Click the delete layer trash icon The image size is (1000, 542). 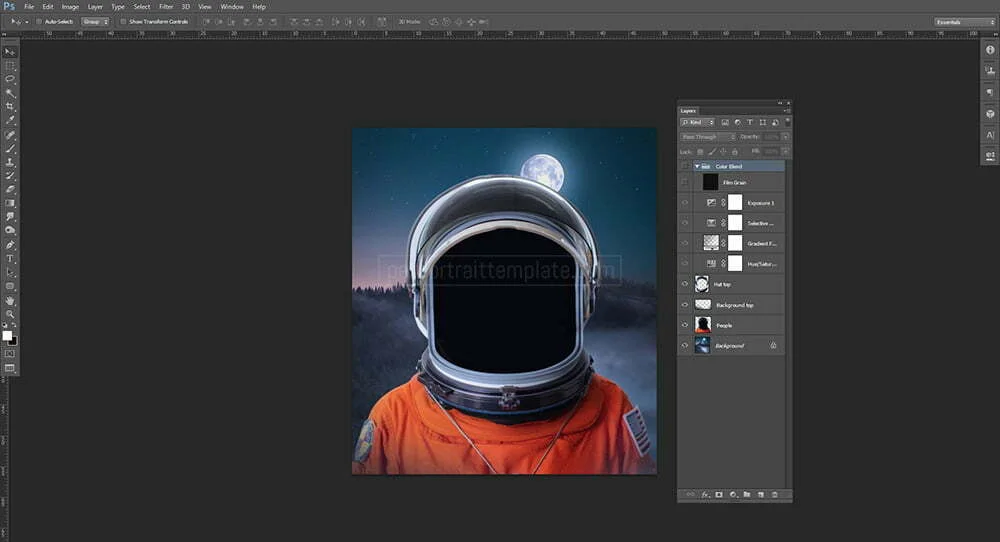(775, 495)
